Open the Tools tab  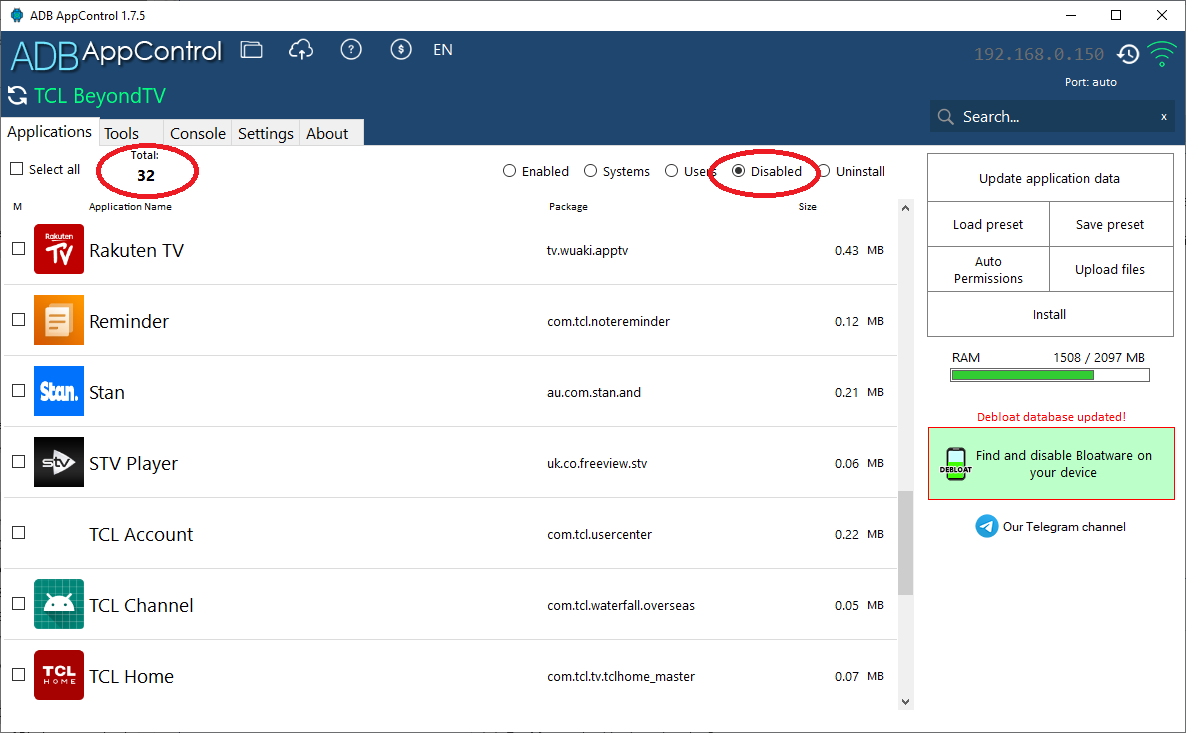130,133
